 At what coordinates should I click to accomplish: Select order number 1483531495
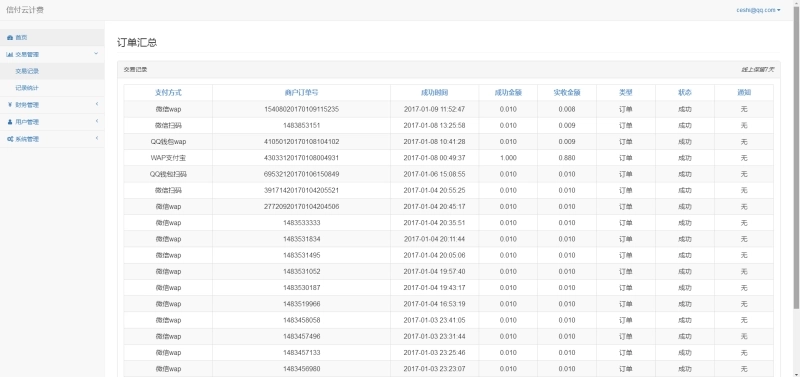pos(302,256)
